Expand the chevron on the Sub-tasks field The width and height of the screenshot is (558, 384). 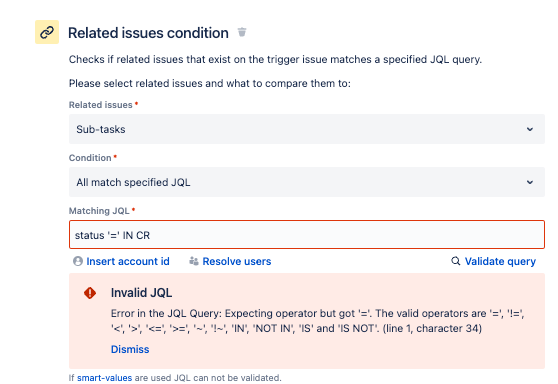tap(530, 129)
